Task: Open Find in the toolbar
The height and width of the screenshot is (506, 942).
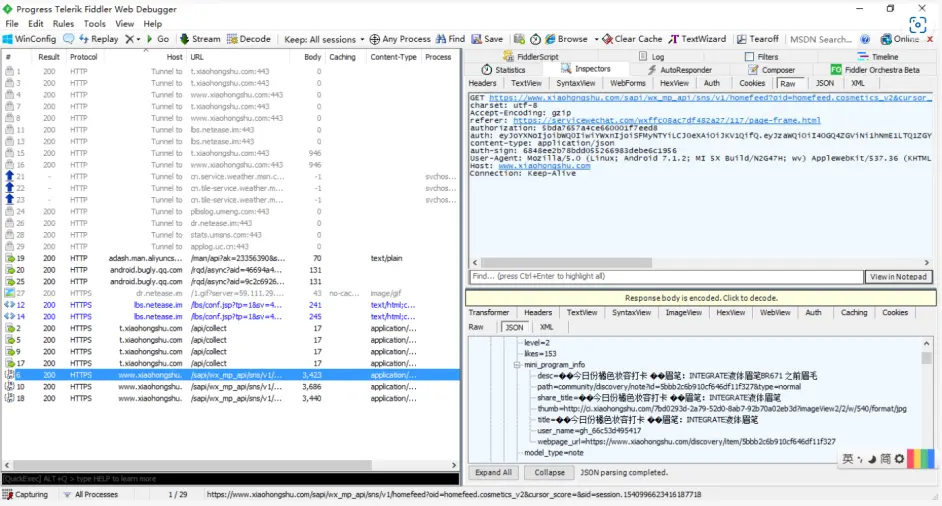Action: click(451, 39)
